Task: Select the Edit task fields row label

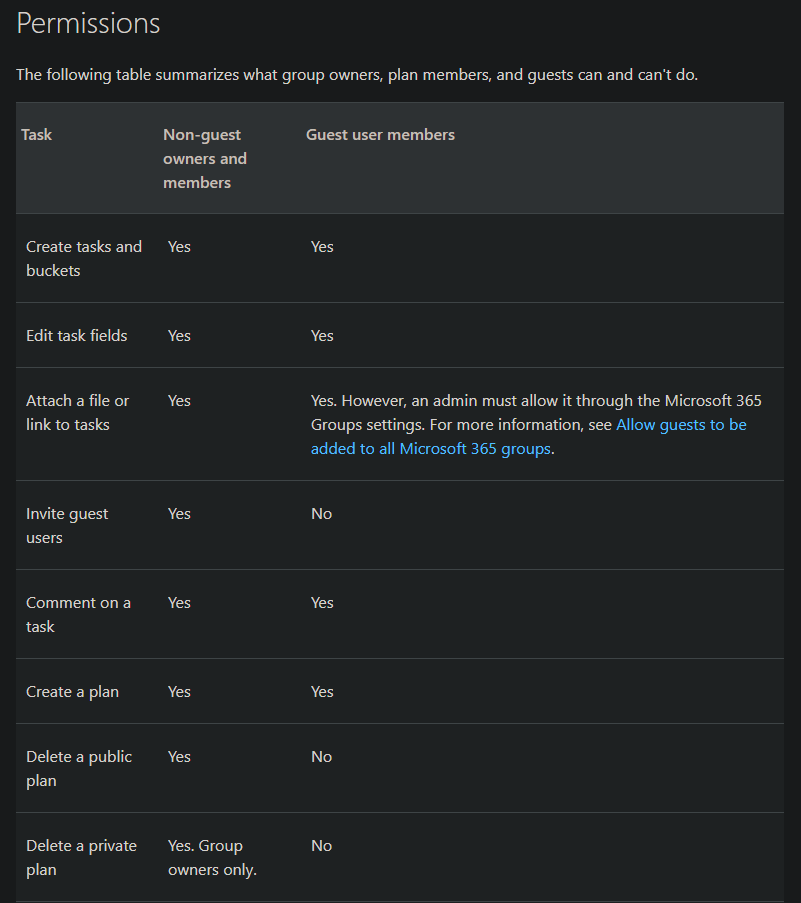Action: (77, 335)
